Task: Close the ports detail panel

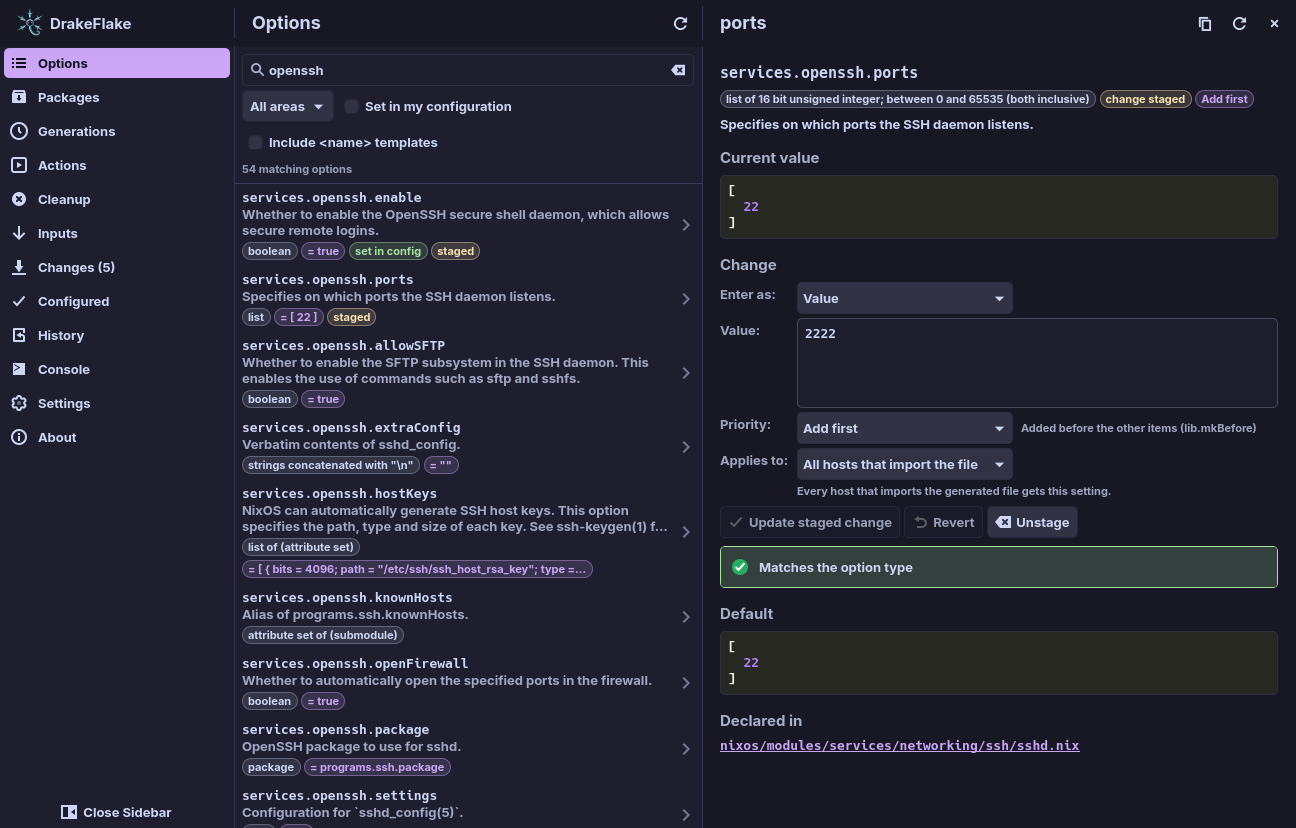Action: (x=1274, y=23)
